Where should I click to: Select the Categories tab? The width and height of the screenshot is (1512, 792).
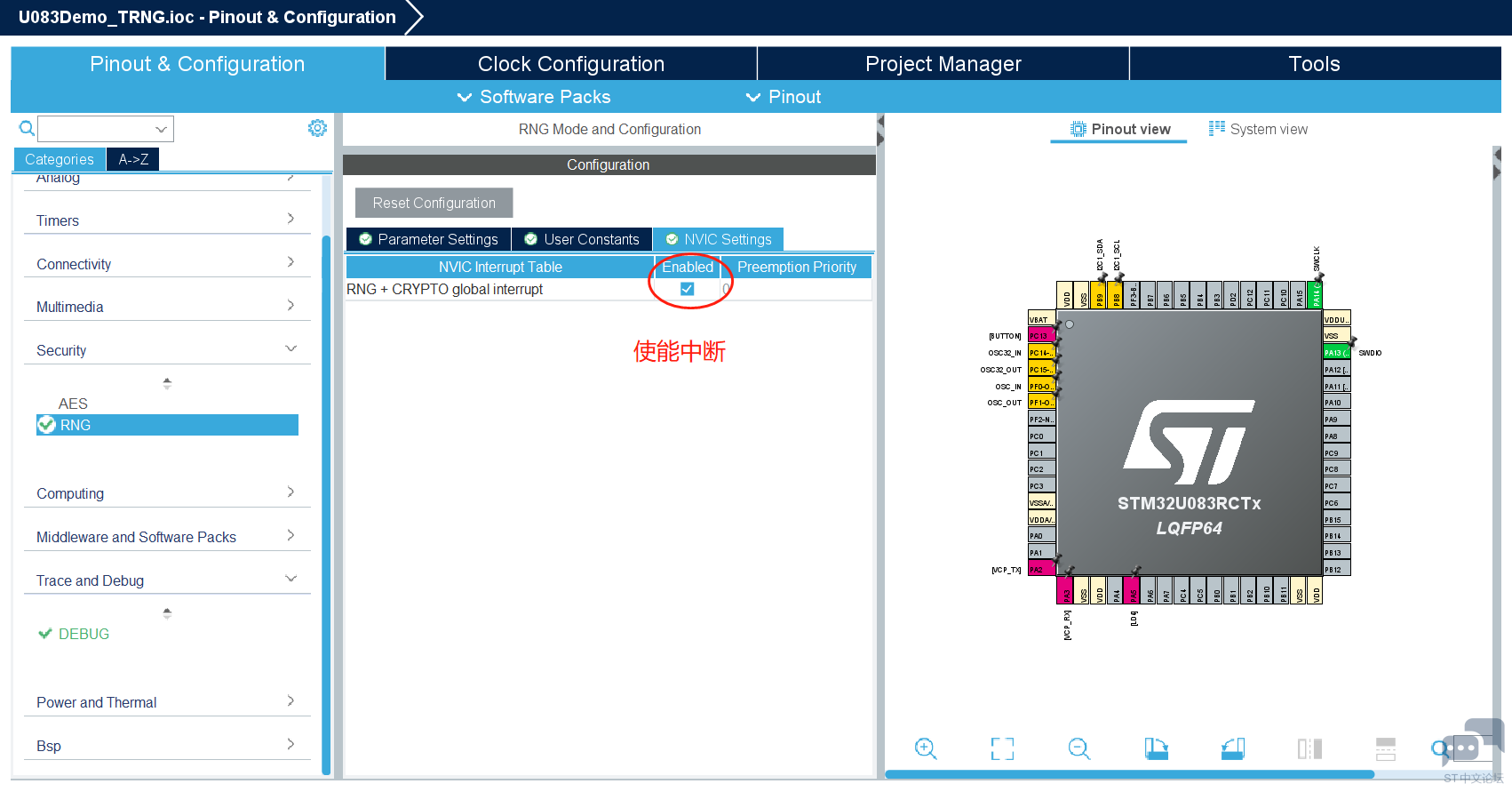[x=60, y=159]
